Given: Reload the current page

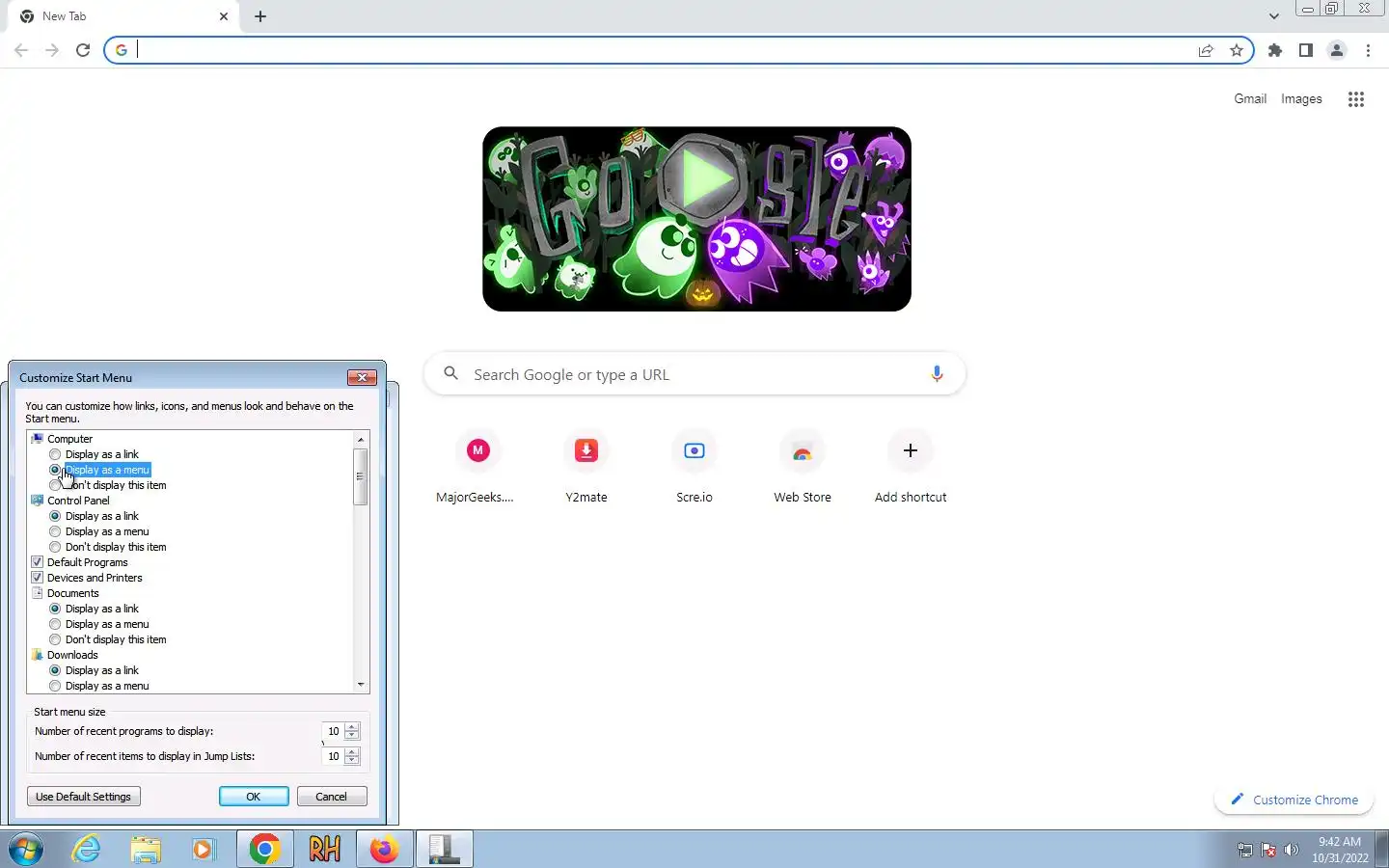Looking at the screenshot, I should point(83,50).
